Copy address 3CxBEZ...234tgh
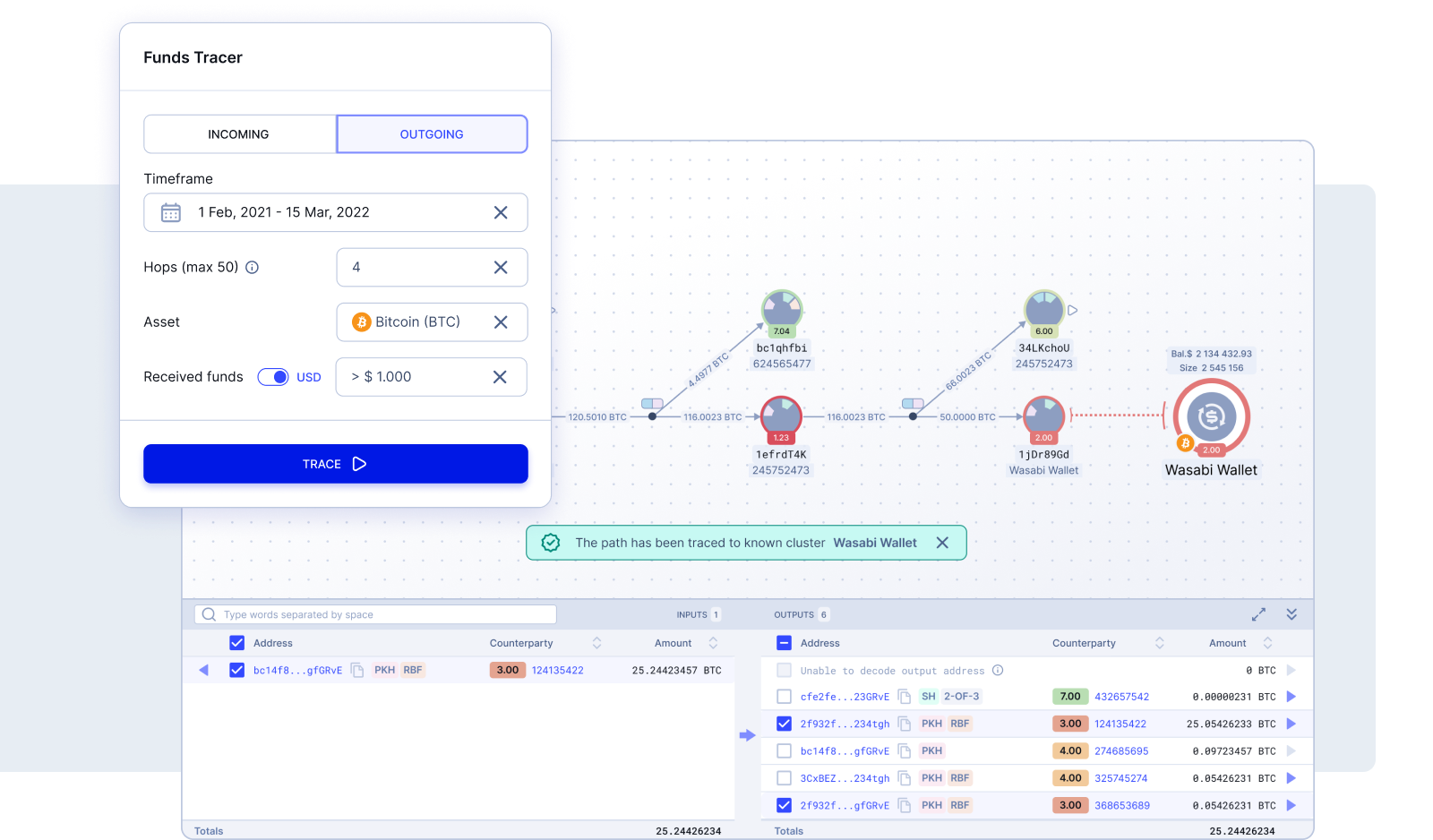Image resolution: width=1433 pixels, height=840 pixels. (905, 778)
